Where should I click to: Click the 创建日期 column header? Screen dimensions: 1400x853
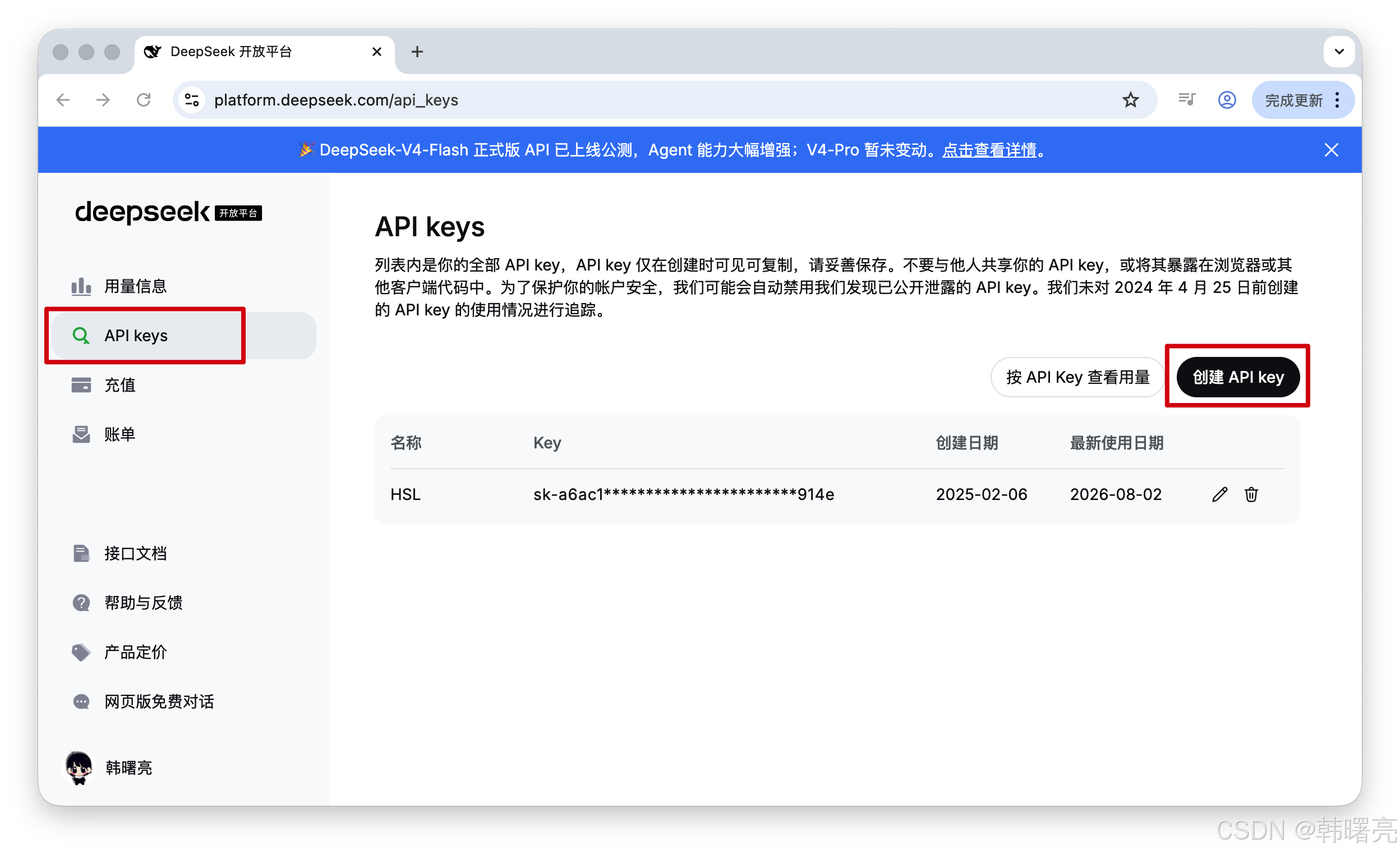coord(966,443)
